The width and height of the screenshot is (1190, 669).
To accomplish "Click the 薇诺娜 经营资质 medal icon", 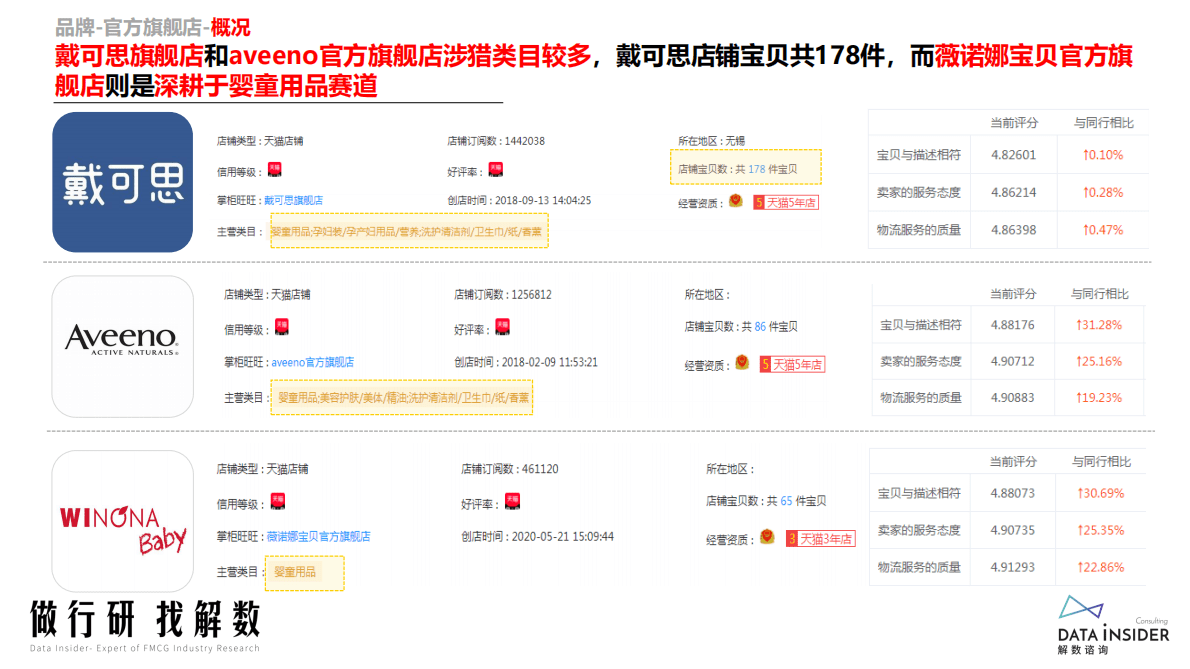I will point(767,537).
